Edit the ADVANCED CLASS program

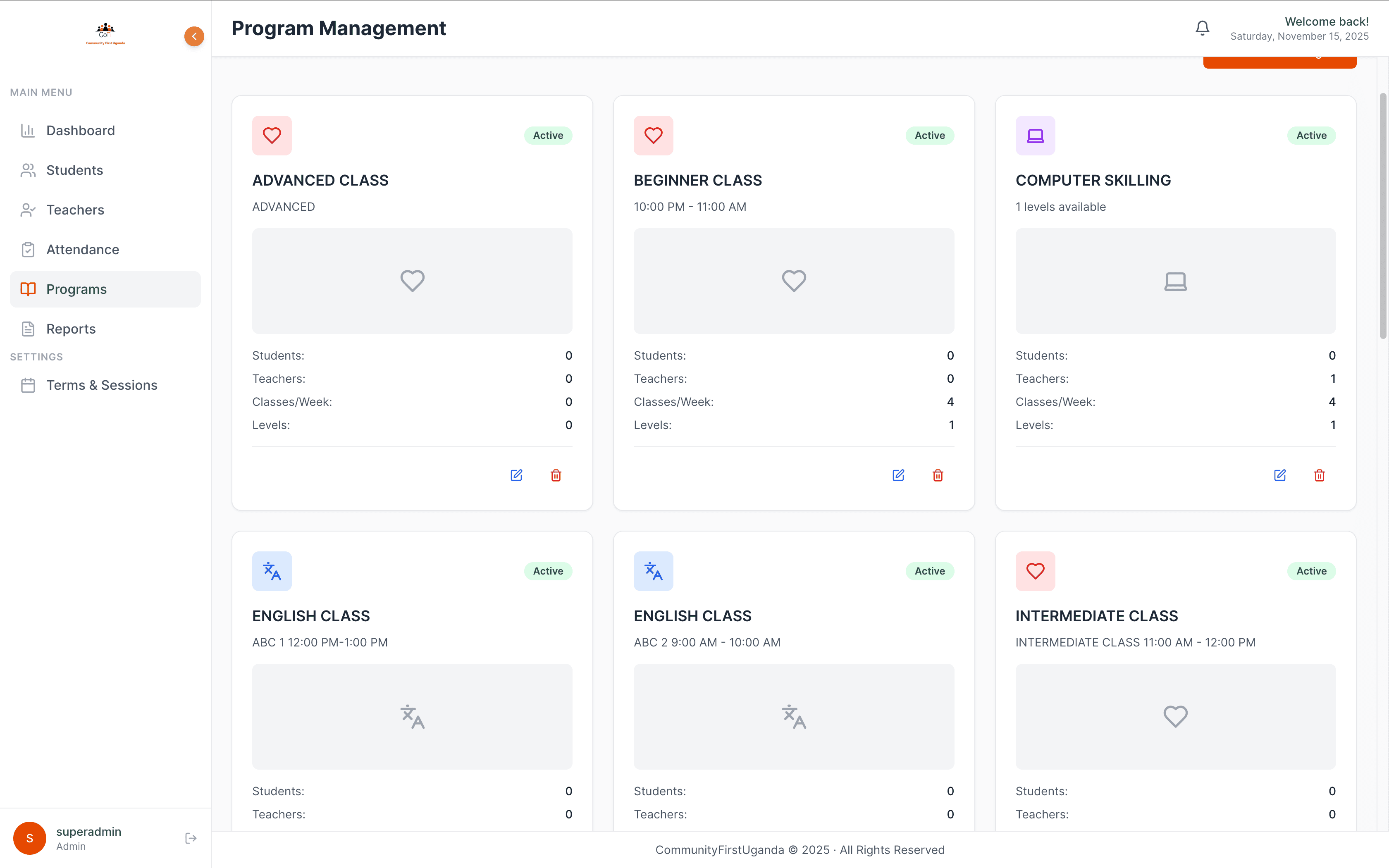click(x=517, y=475)
